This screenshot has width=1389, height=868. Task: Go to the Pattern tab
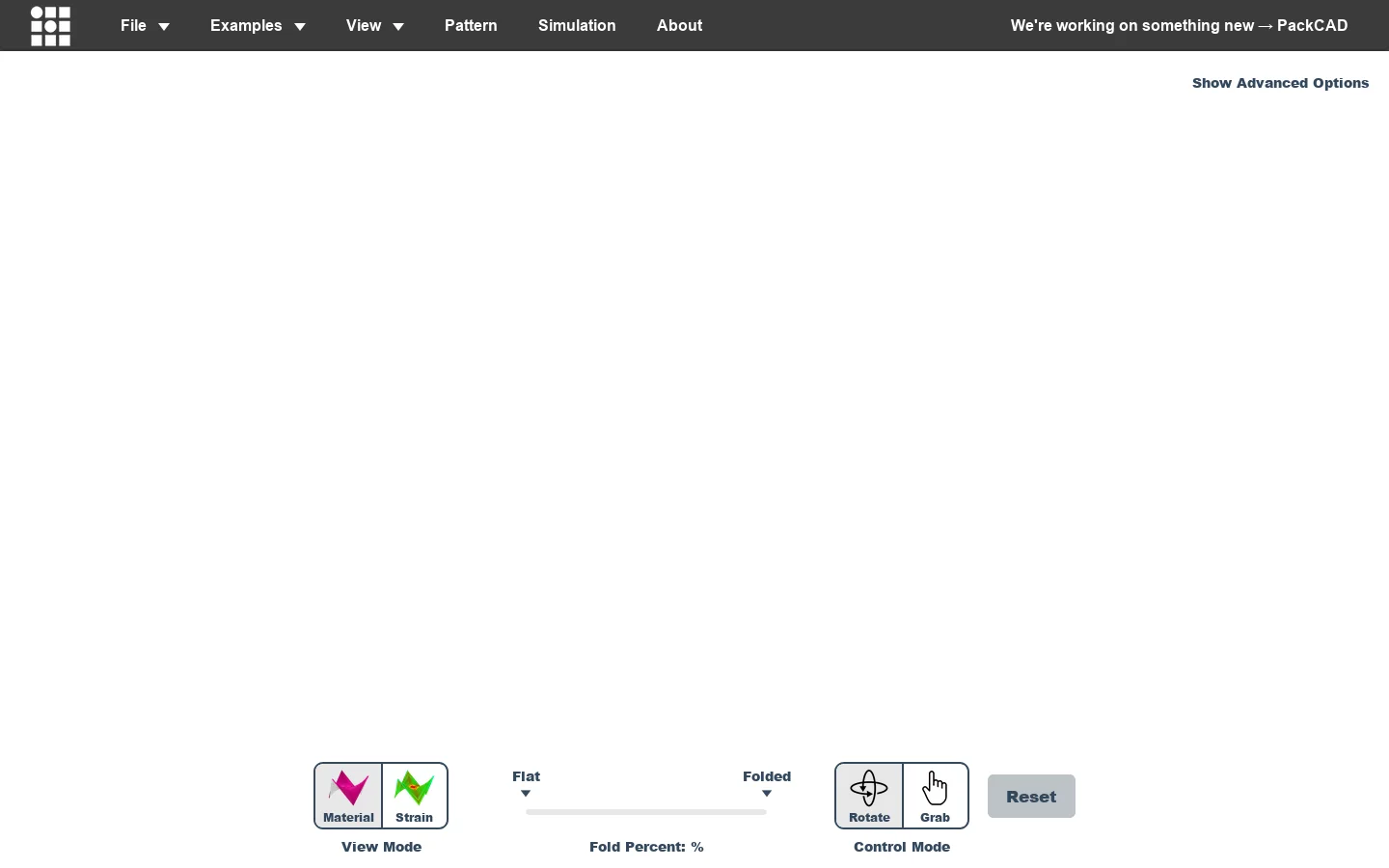(471, 26)
